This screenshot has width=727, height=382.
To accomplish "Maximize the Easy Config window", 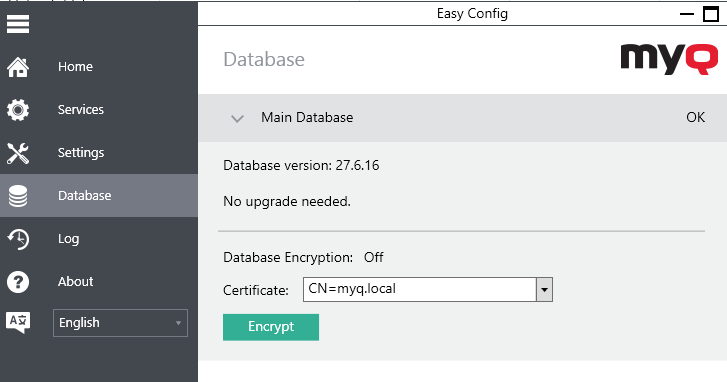I will pyautogui.click(x=711, y=14).
